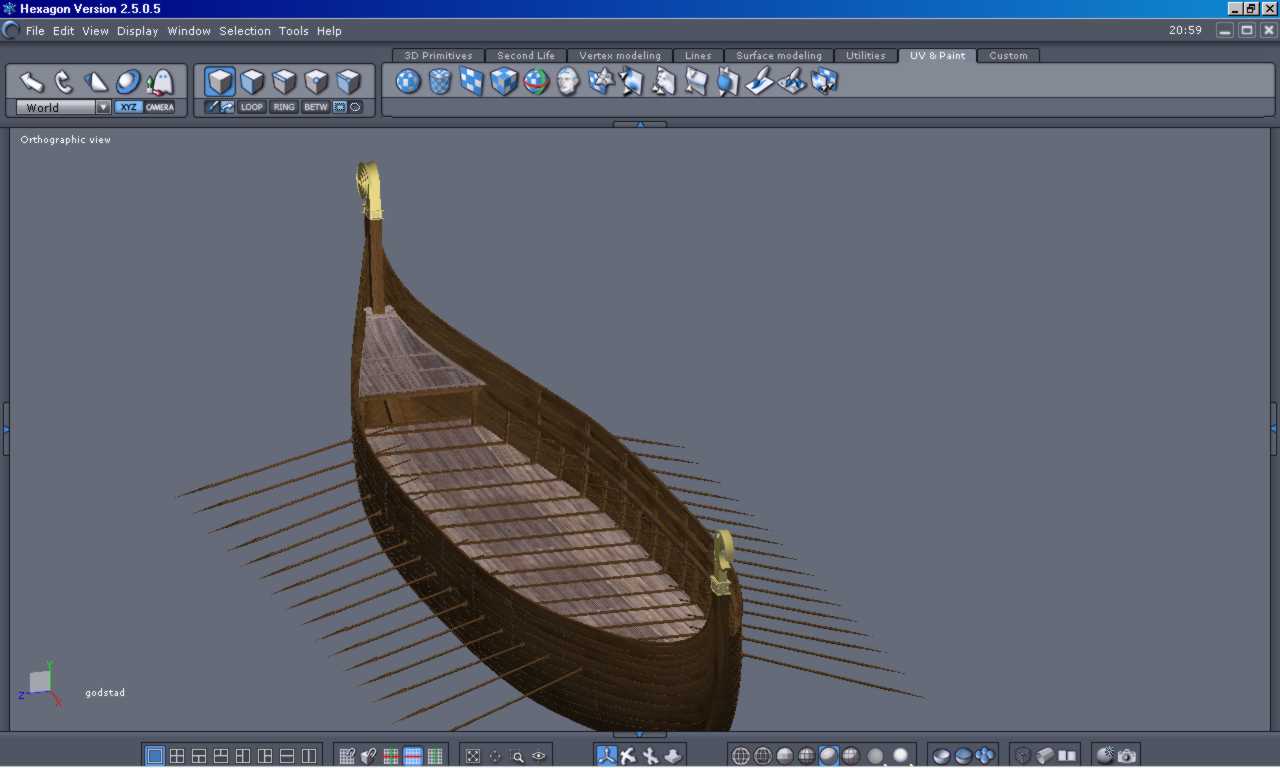This screenshot has height=768, width=1280.
Task: Click the sculpted head bust icon
Action: click(x=568, y=81)
